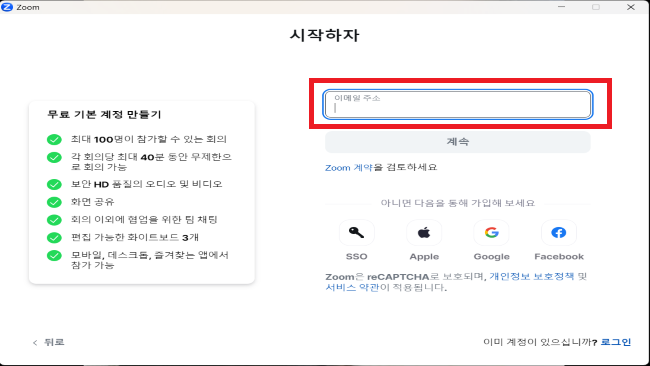Click the 편집 가능한 화이트보드 3개 line
The image size is (650, 366).
(x=135, y=238)
